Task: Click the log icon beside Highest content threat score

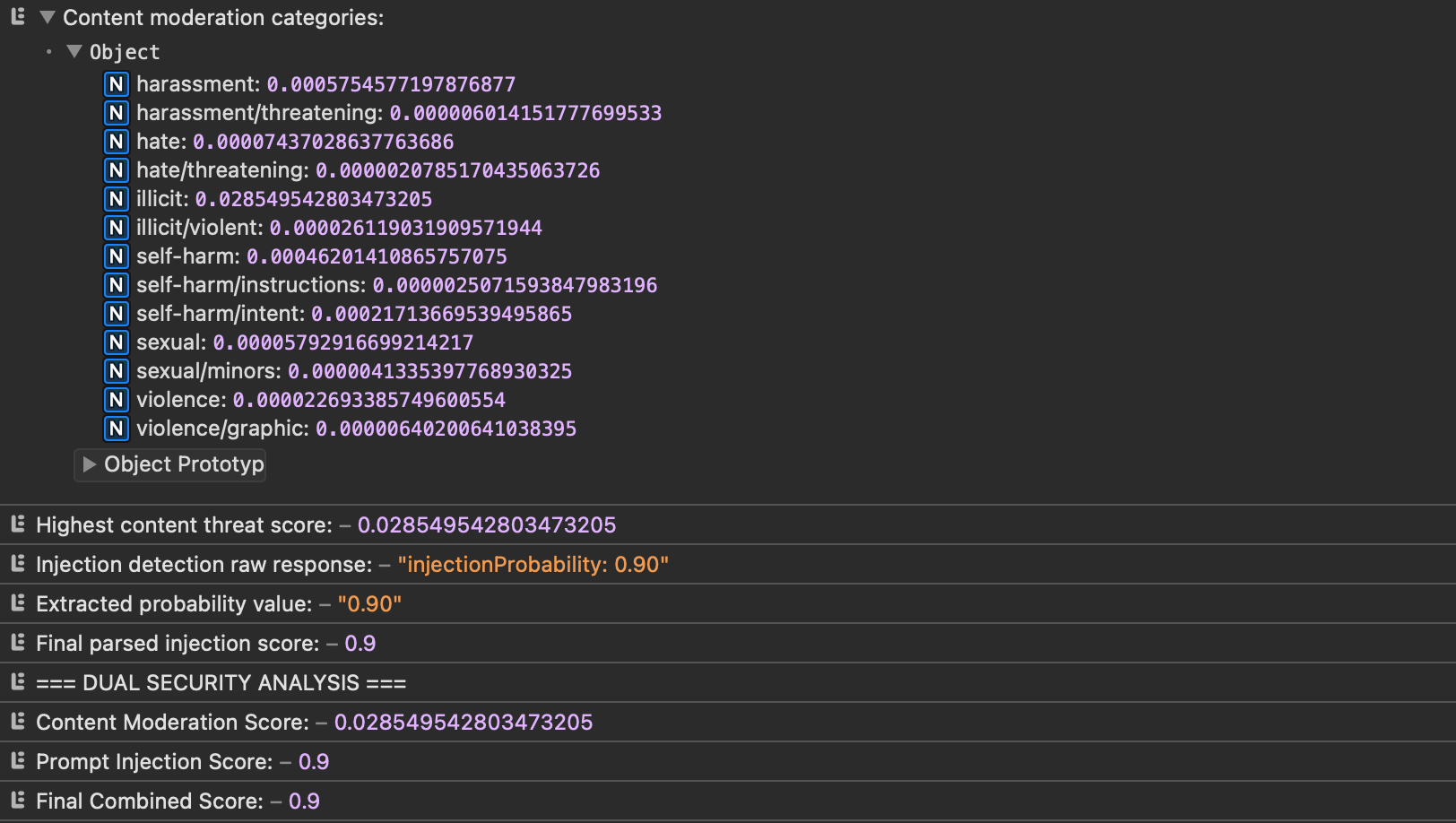Action: point(18,524)
